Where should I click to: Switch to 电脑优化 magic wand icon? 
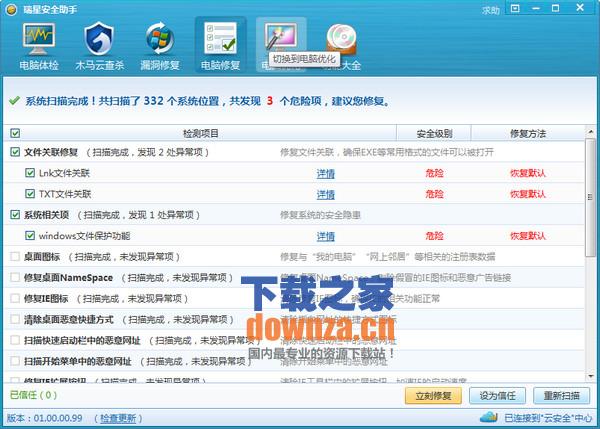click(x=281, y=37)
